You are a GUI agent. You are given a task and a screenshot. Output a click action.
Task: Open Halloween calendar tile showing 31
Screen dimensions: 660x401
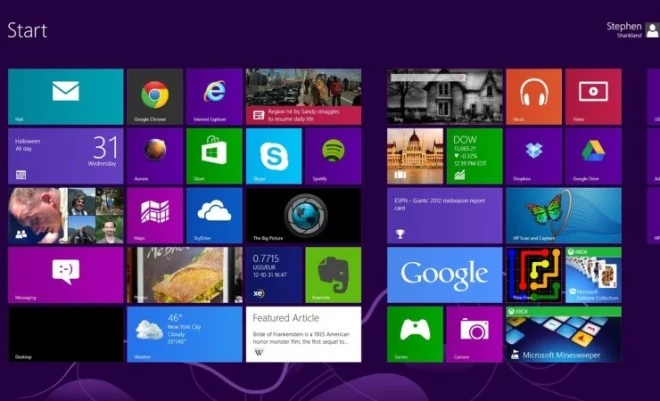click(x=66, y=156)
